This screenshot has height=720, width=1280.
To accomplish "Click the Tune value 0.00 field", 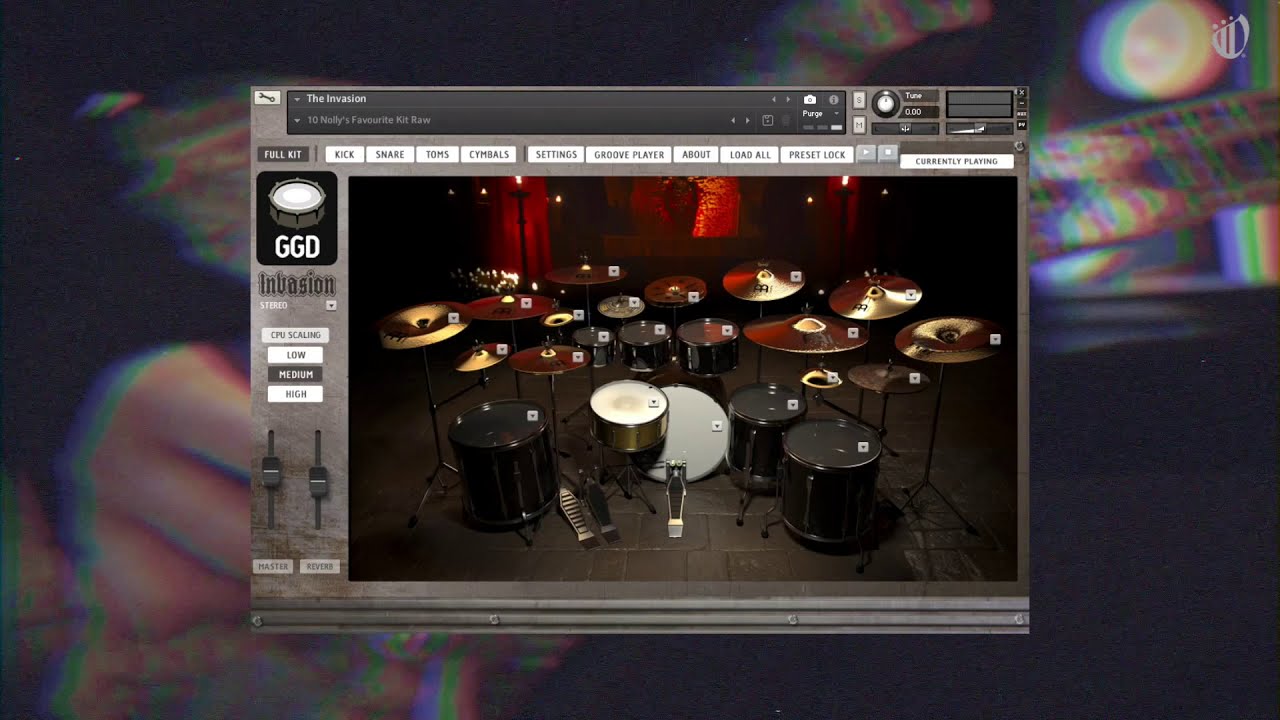I will click(920, 112).
